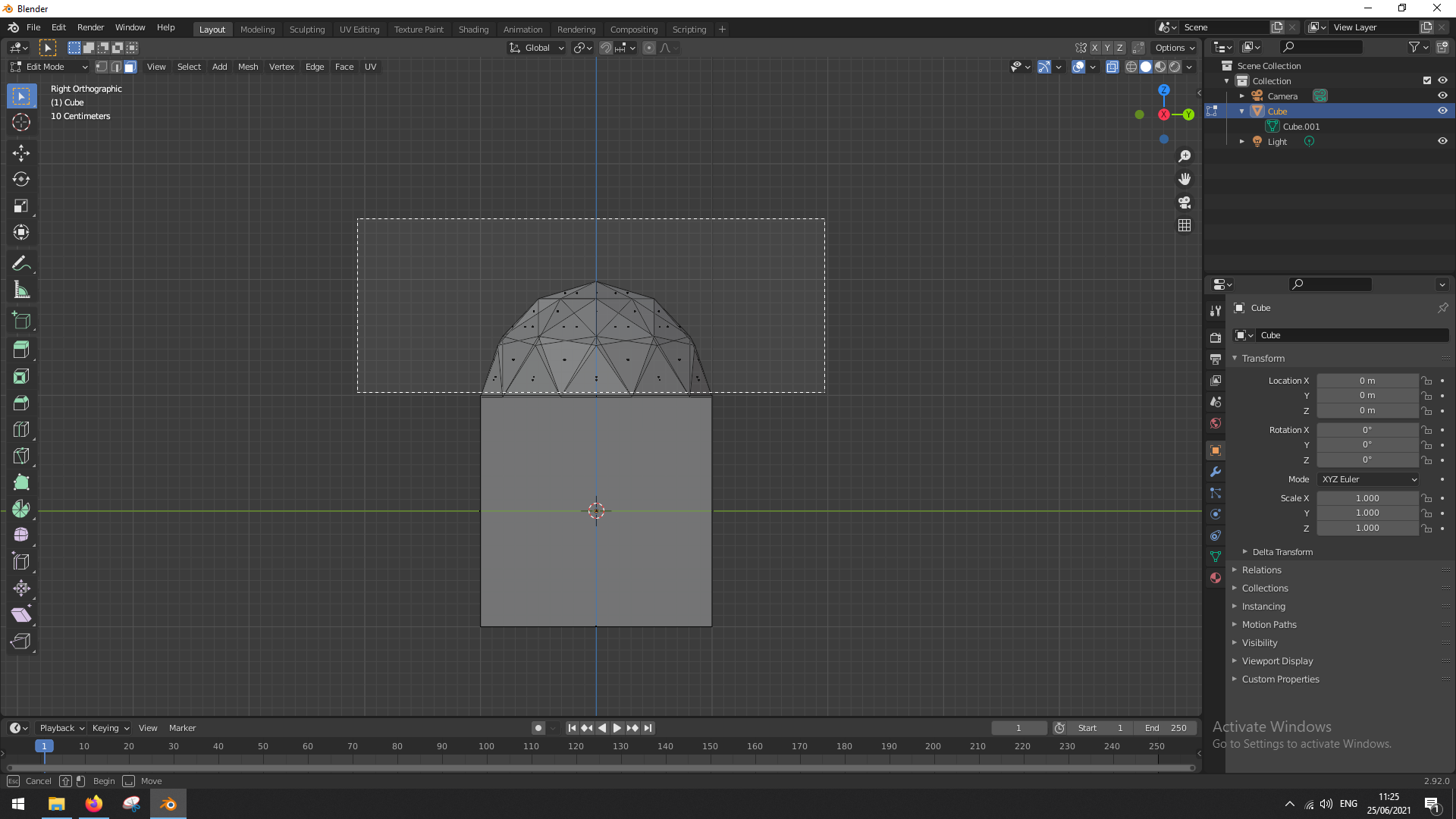Switch to the Sculpting workspace tab
The width and height of the screenshot is (1456, 819).
point(306,29)
